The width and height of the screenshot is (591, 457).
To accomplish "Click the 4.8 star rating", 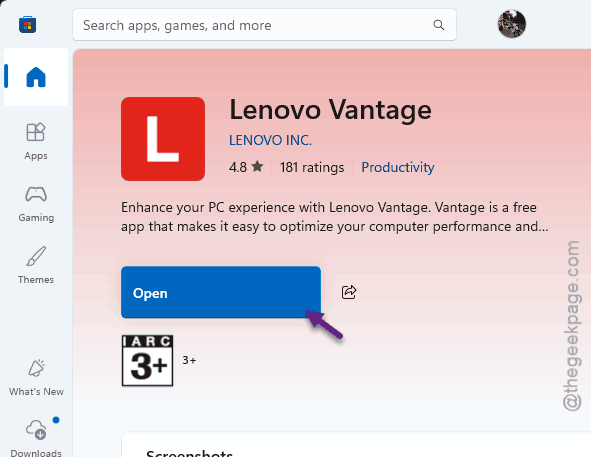I will (246, 167).
